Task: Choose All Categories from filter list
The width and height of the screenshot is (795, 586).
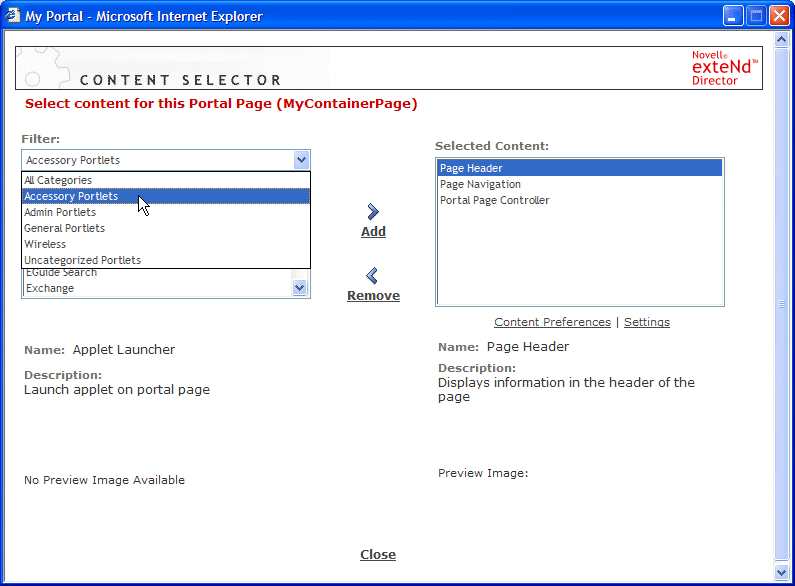Action: click(x=166, y=180)
